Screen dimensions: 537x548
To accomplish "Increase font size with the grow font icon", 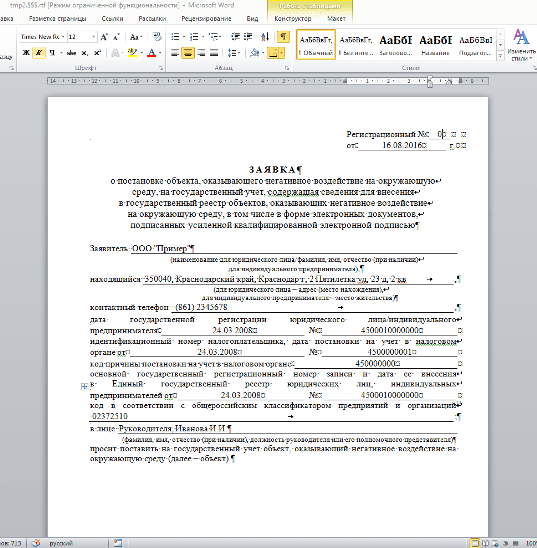I will [x=104, y=37].
